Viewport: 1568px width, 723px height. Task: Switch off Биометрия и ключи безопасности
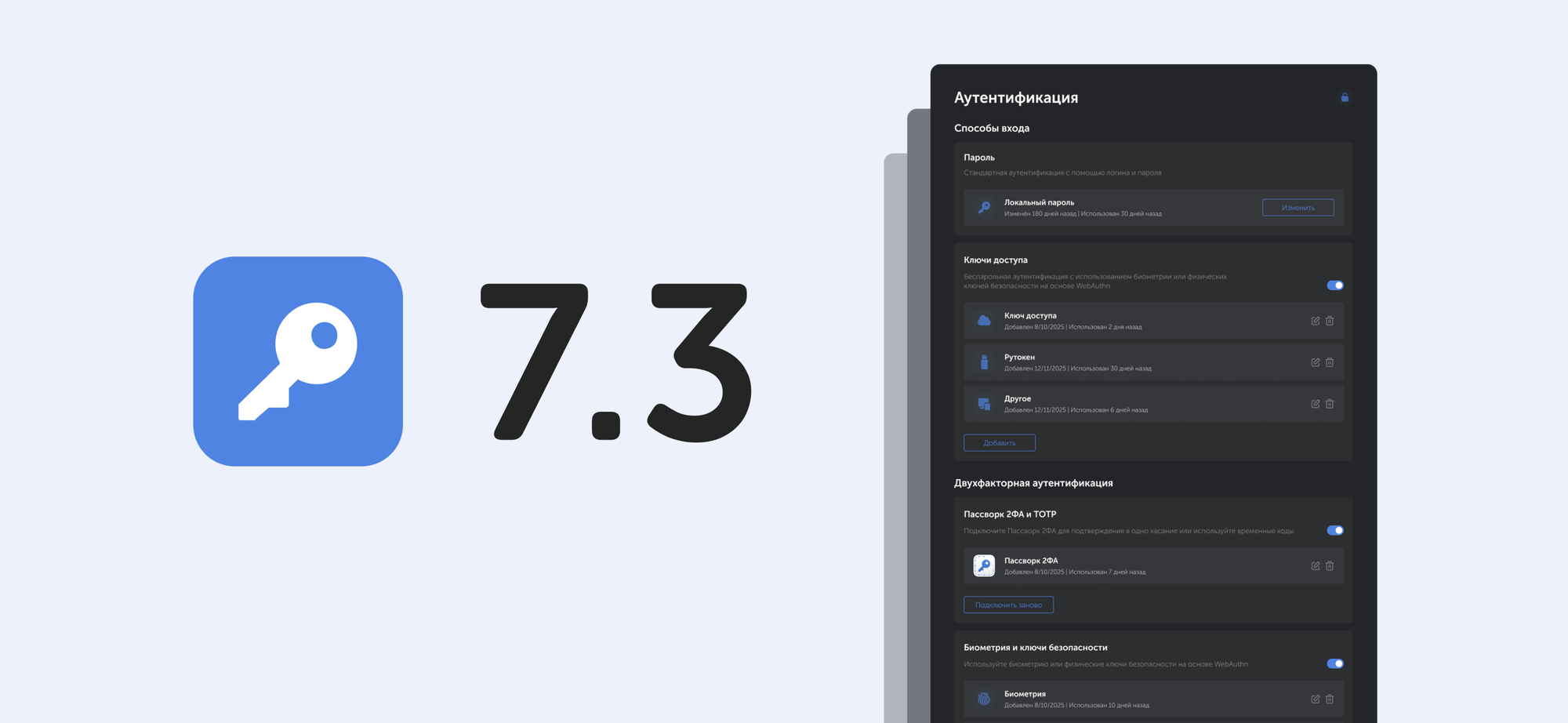1335,663
